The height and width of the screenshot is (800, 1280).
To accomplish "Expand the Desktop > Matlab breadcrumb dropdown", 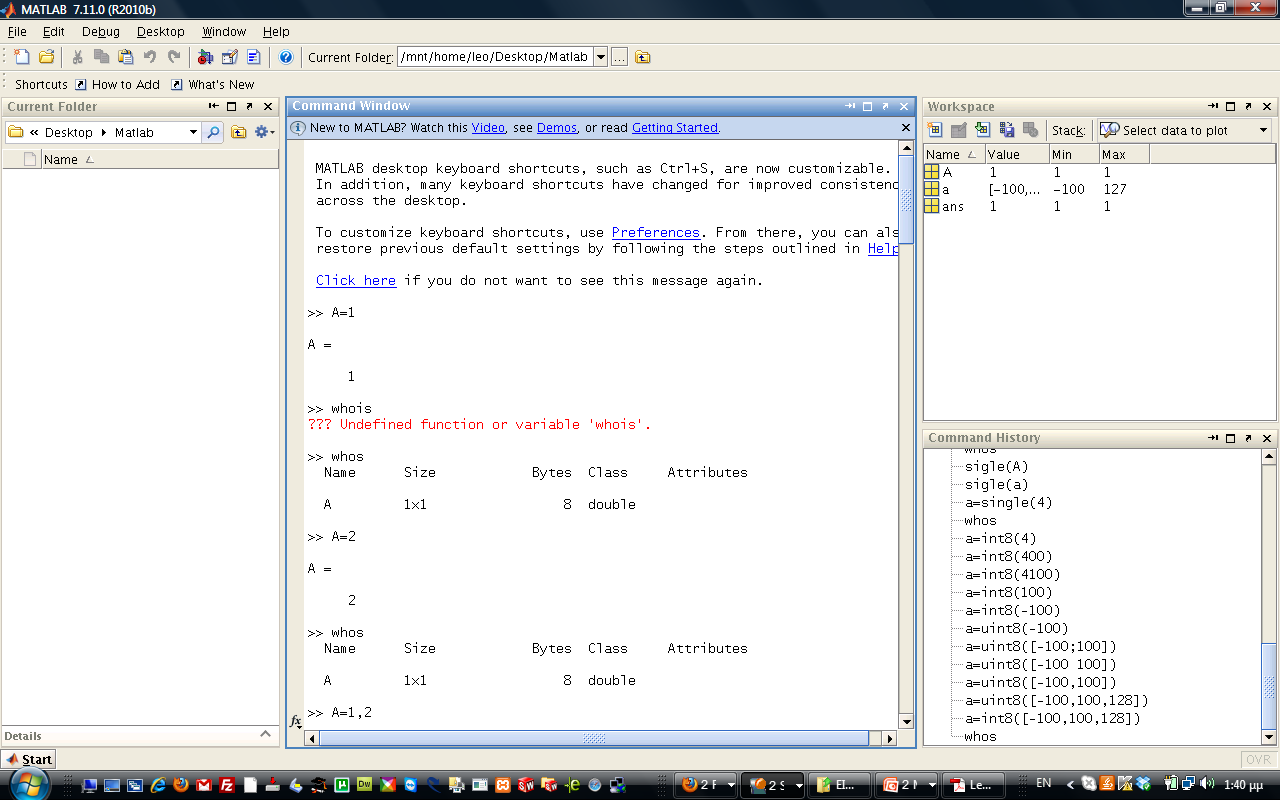I will tap(193, 132).
